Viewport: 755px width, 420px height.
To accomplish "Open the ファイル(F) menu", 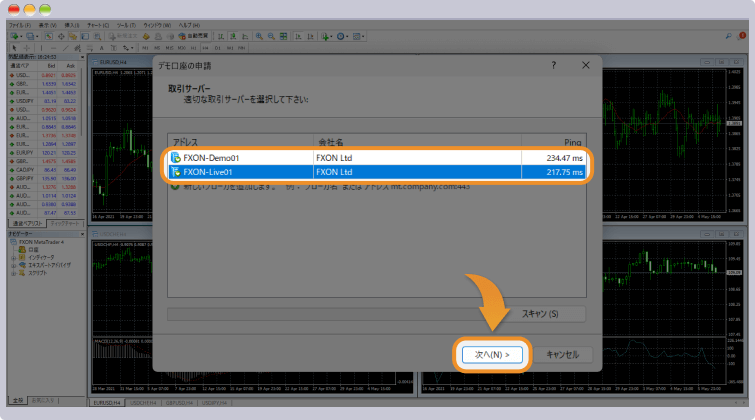I will point(20,25).
